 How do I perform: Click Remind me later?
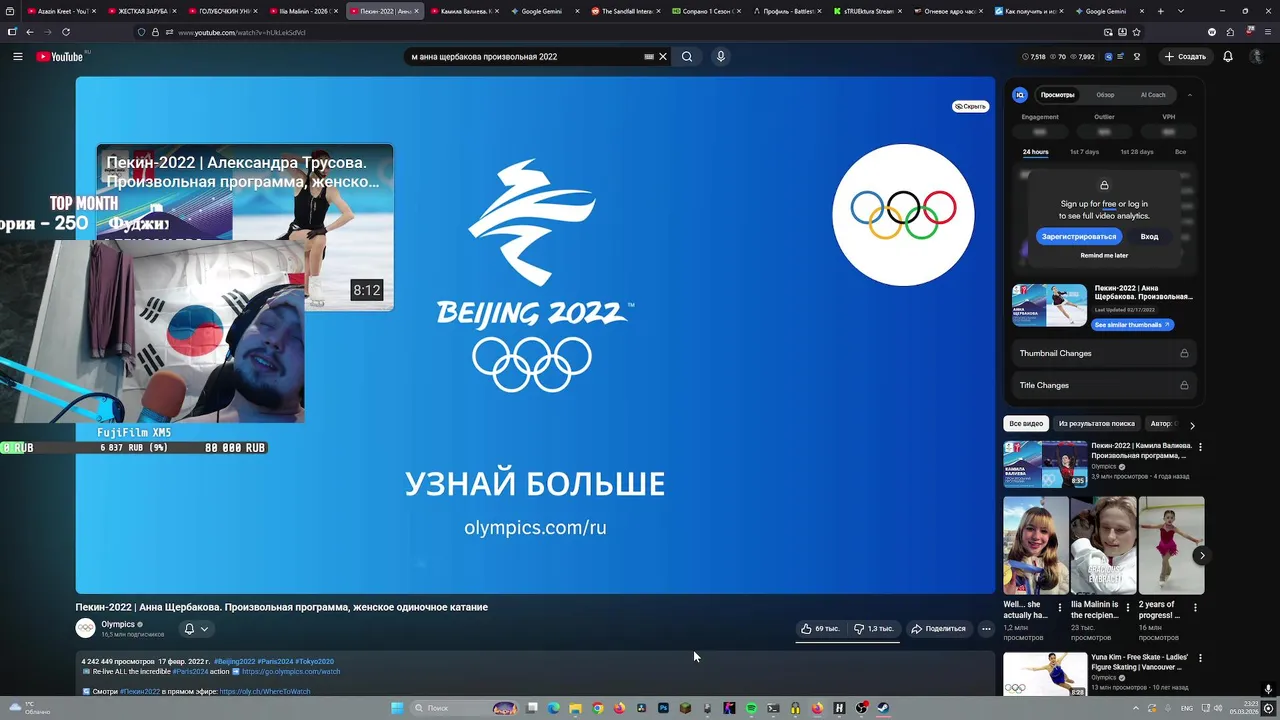1104,256
